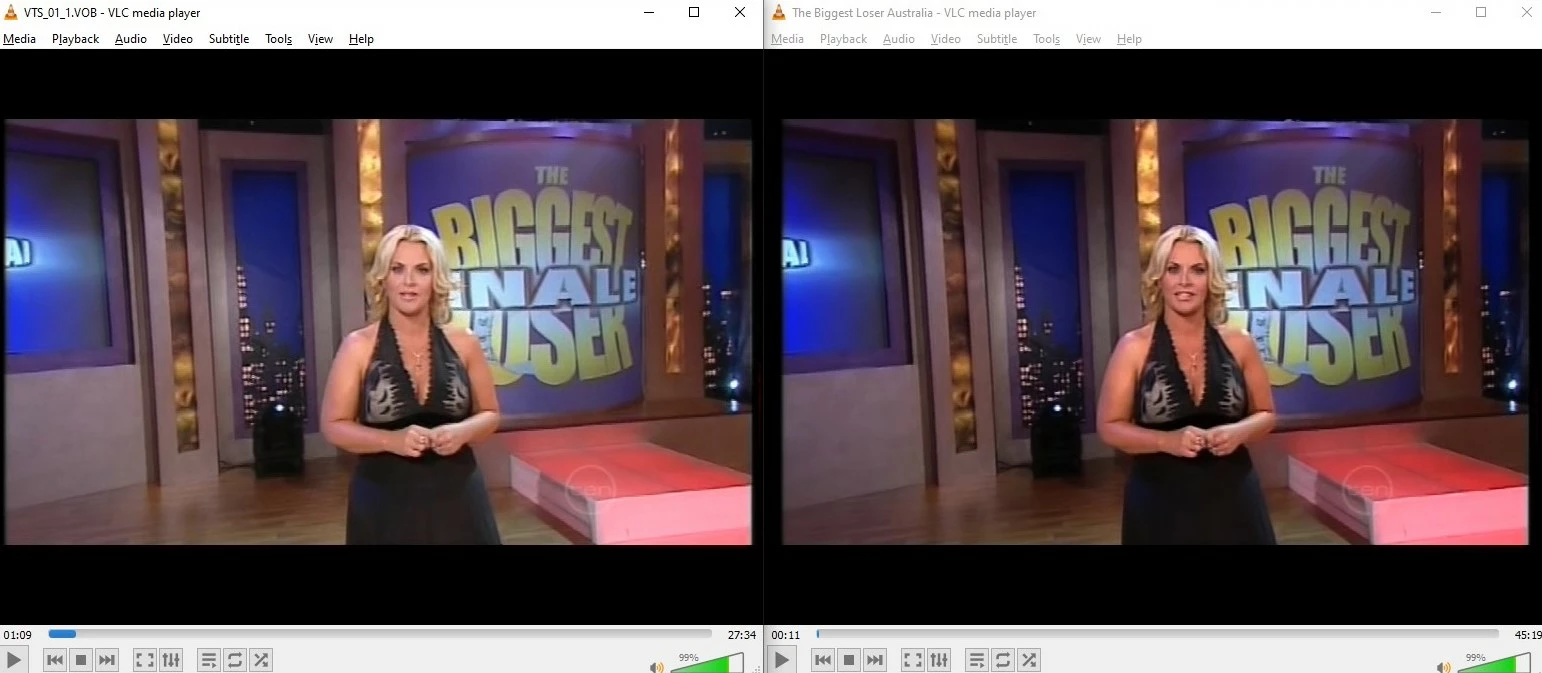Open View menu in Biggest Loser window
This screenshot has width=1542, height=673.
(x=1089, y=39)
